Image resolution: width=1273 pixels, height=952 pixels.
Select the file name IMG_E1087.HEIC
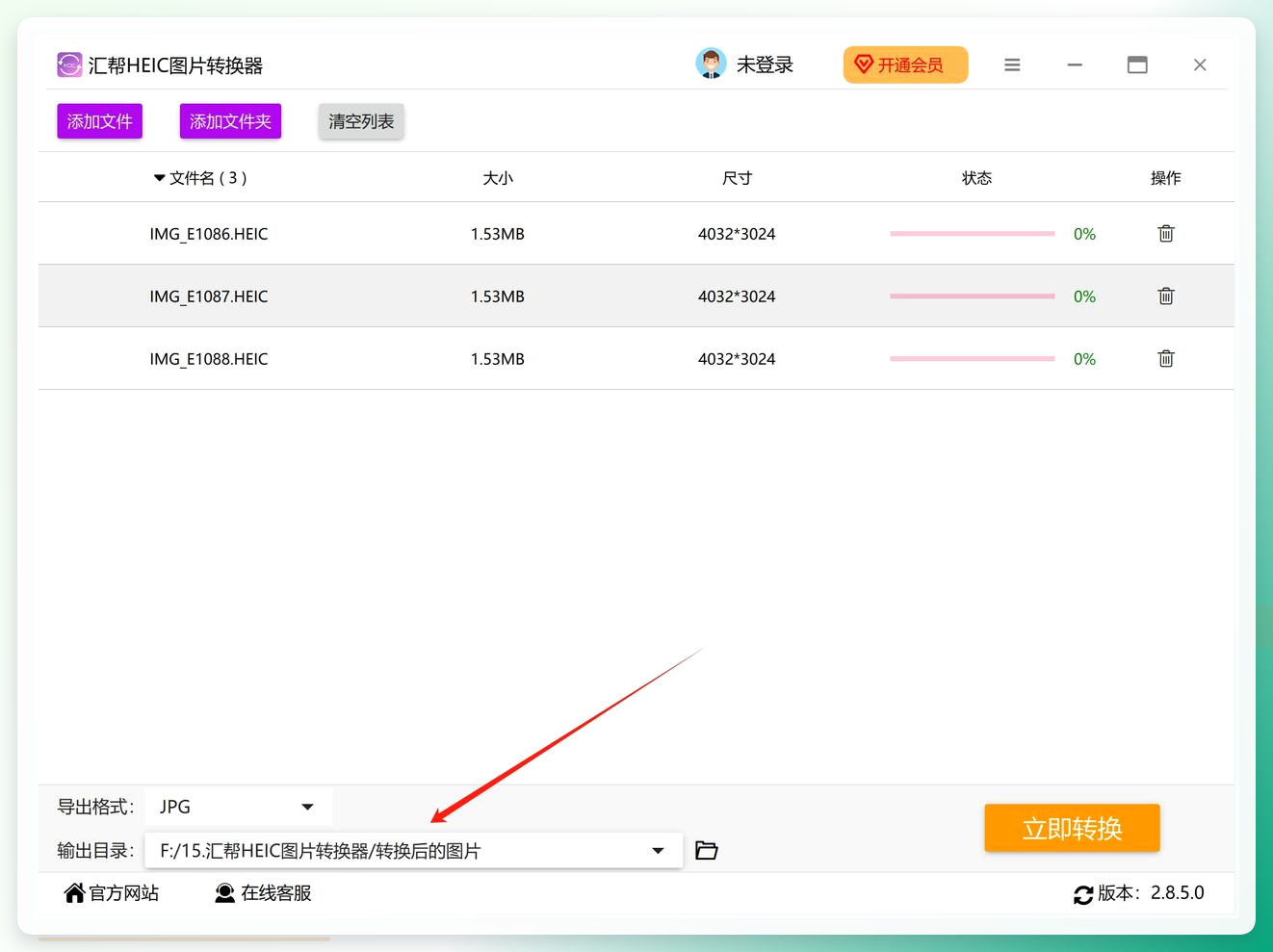coord(209,296)
